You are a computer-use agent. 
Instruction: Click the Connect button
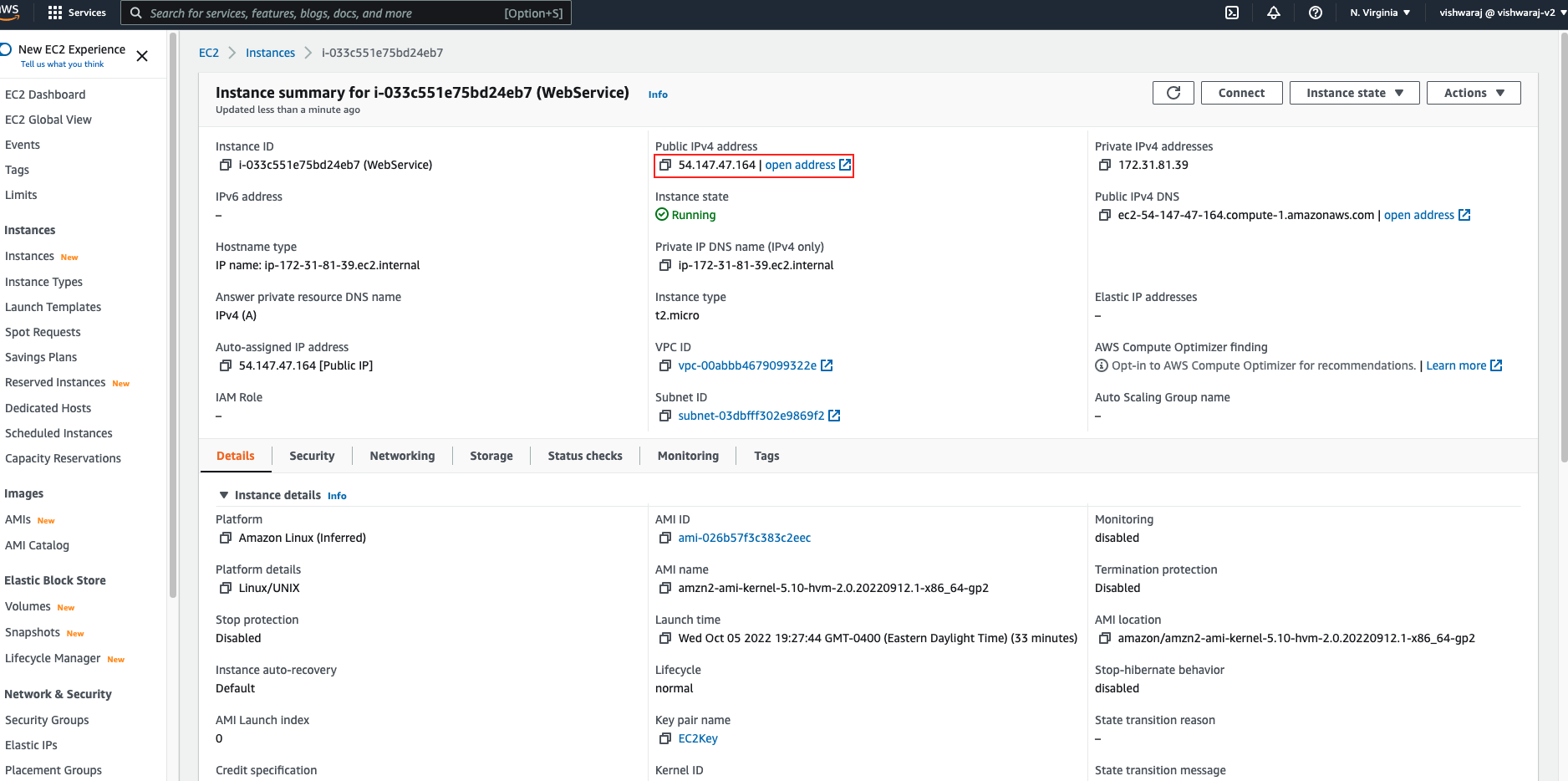pyautogui.click(x=1241, y=93)
